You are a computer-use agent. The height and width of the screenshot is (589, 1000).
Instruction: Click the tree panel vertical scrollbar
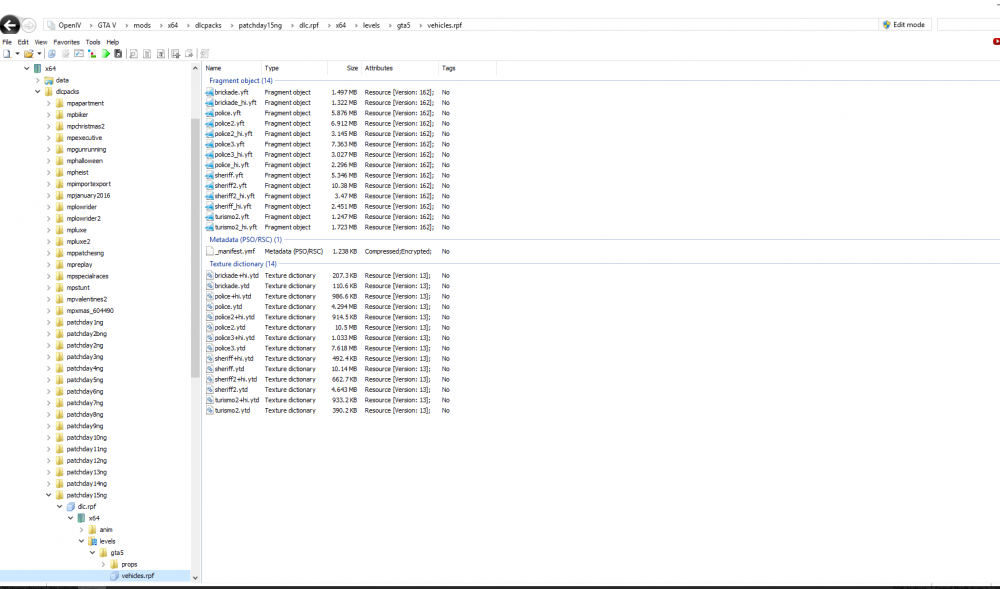tap(195, 249)
